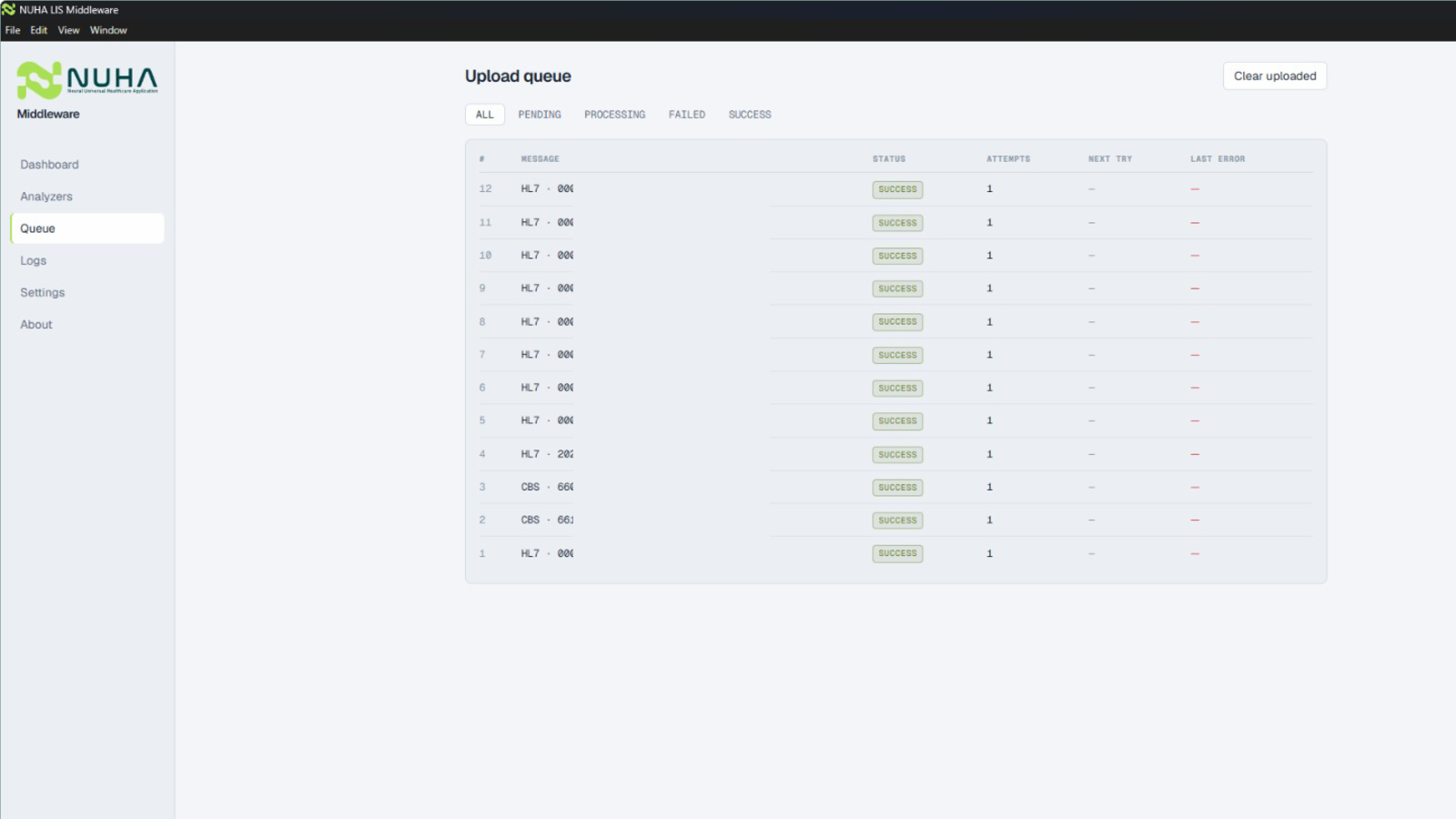Screen dimensions: 1456x819
Task: Switch to the SUCCESS filter tab
Action: click(x=750, y=115)
